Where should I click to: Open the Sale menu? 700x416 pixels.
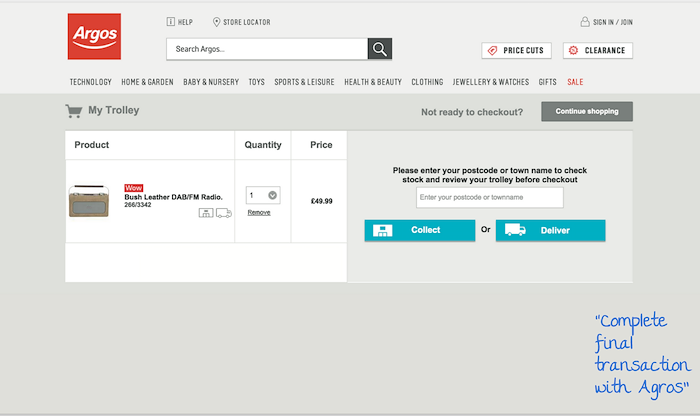click(x=575, y=82)
